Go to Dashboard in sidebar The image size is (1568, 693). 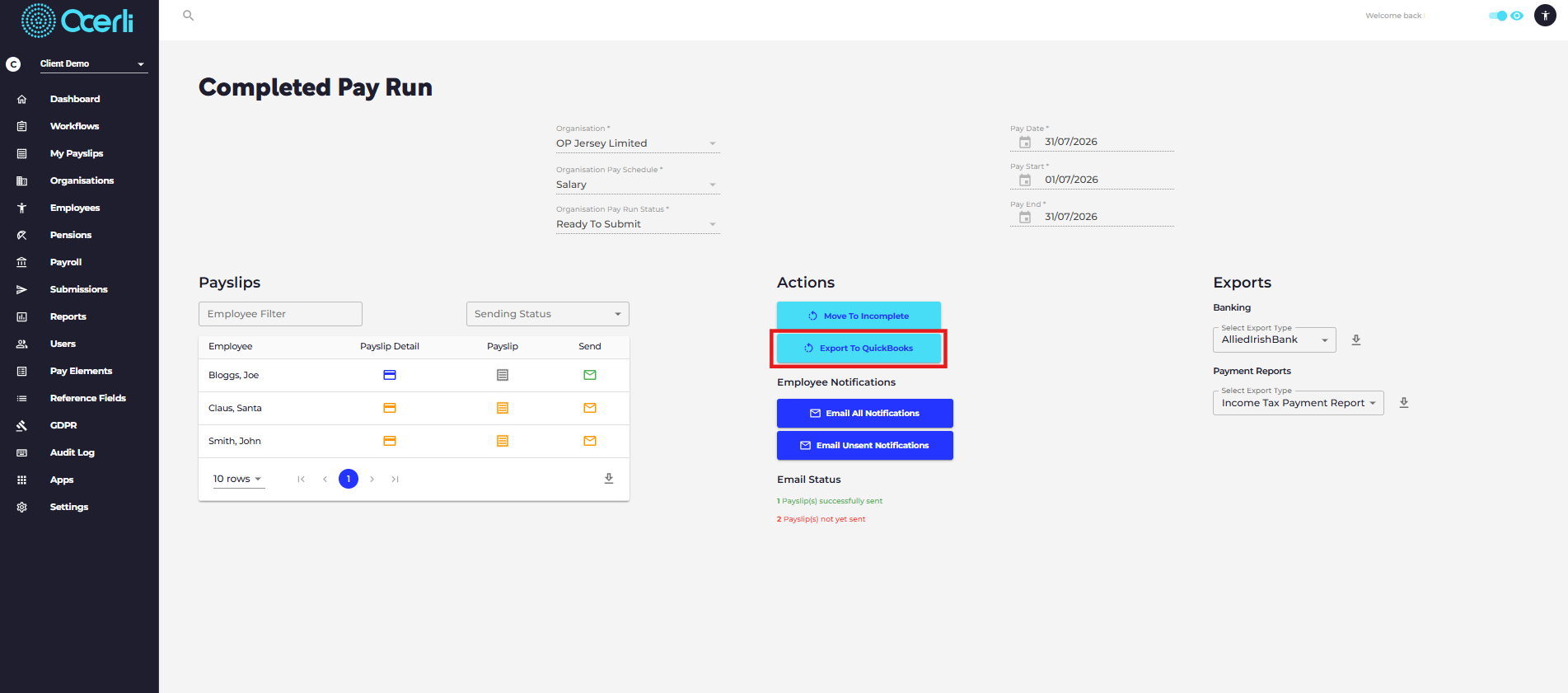(x=75, y=99)
